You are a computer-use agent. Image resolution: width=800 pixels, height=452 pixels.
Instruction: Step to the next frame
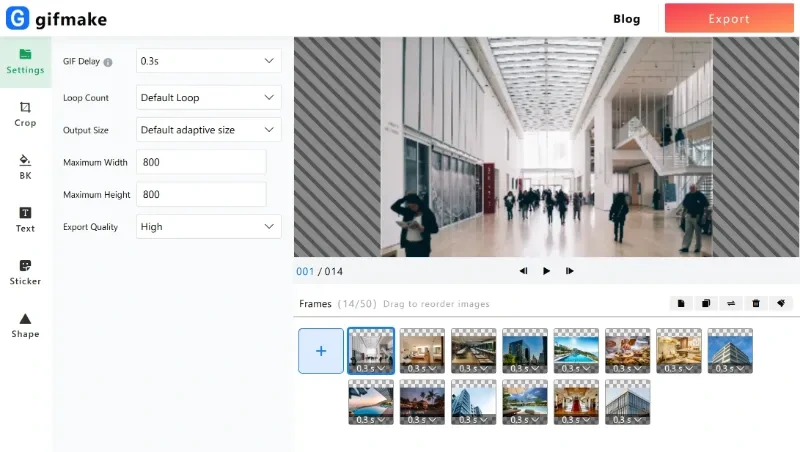pos(569,271)
